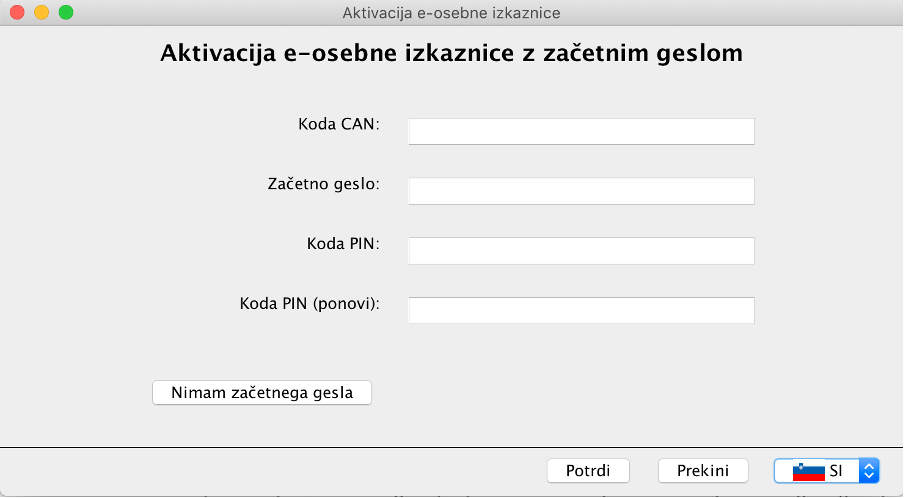The width and height of the screenshot is (904, 498).
Task: Click the Koda CAN input field
Action: click(581, 131)
